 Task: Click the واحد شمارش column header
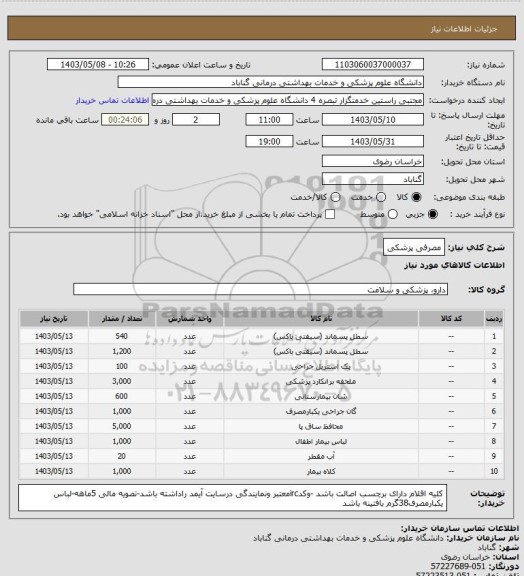[190, 319]
